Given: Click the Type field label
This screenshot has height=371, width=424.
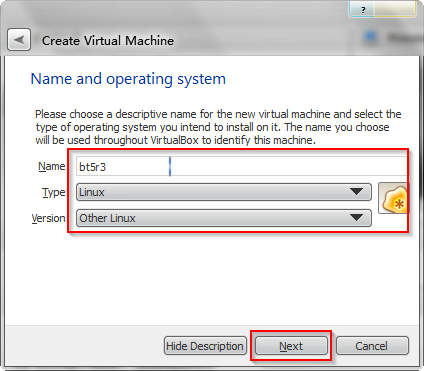Looking at the screenshot, I should [53, 192].
